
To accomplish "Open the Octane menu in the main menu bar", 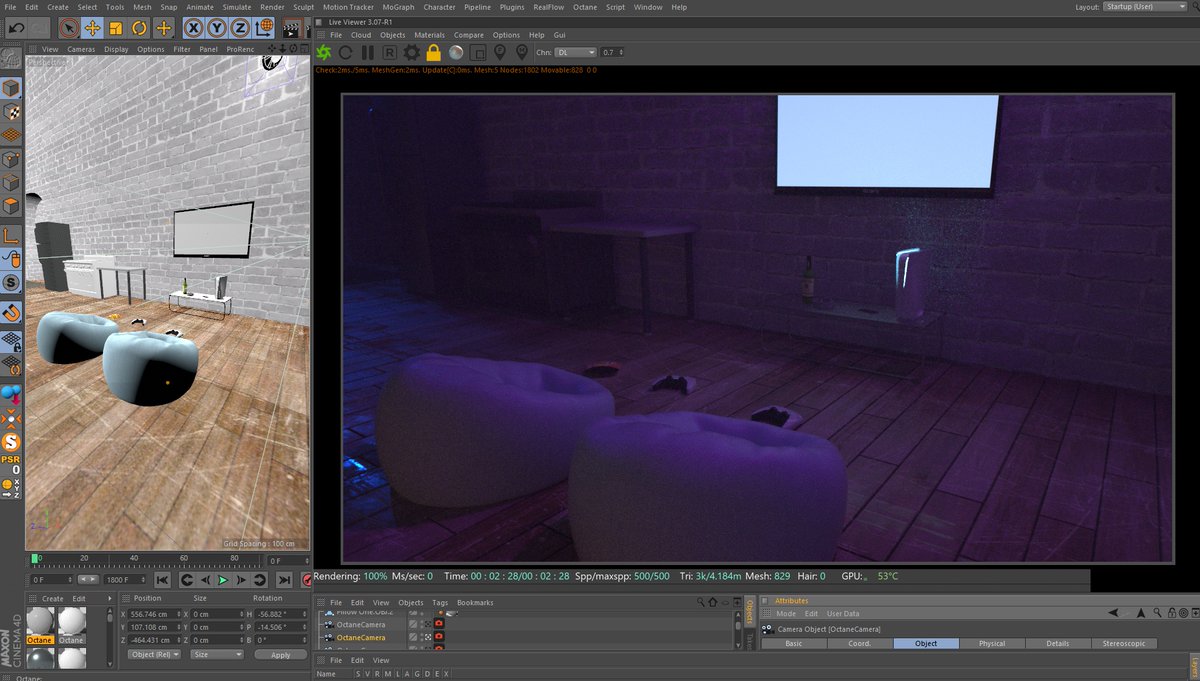I will click(584, 7).
